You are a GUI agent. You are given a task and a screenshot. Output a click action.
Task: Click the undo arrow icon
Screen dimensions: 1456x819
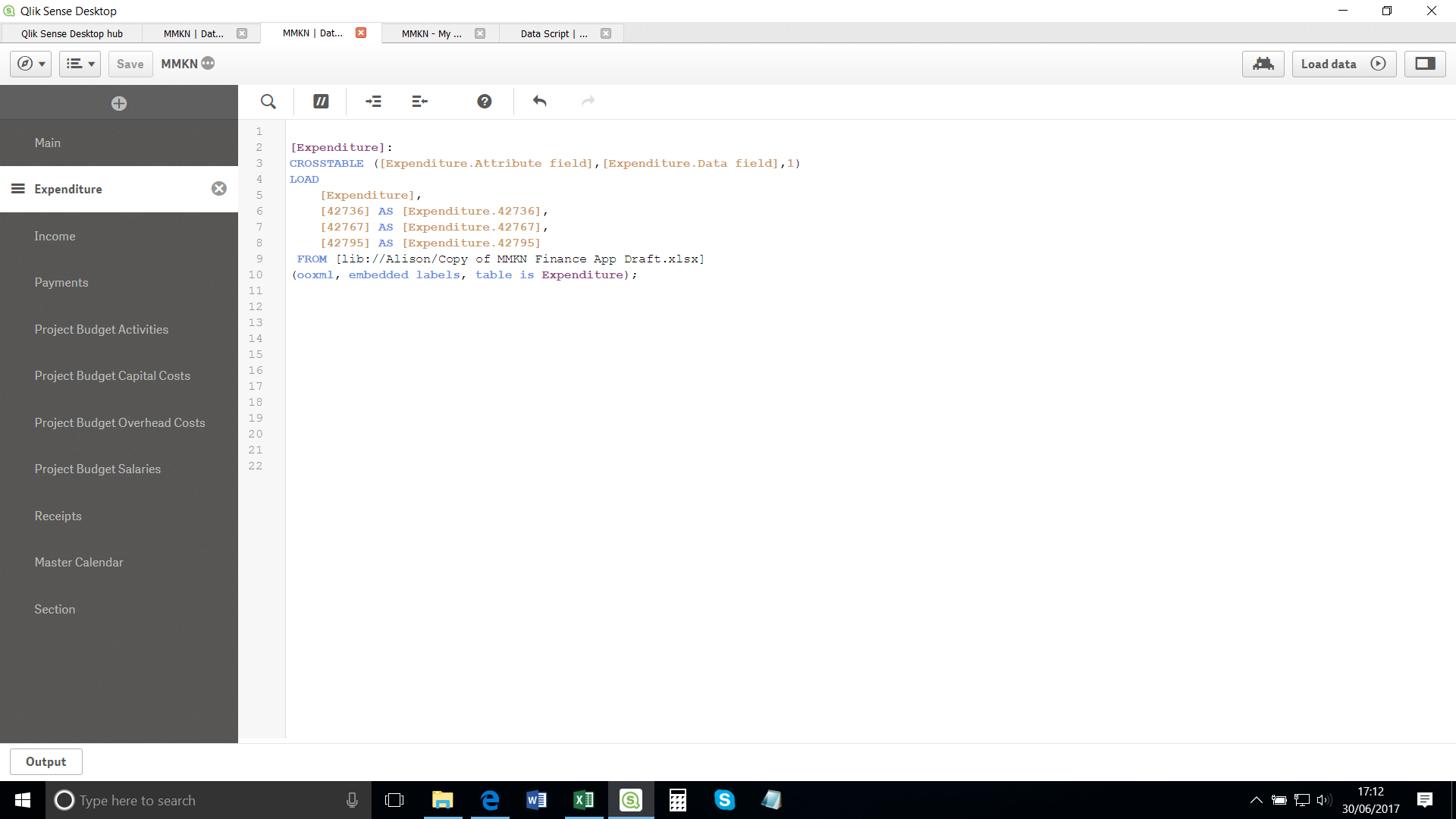[540, 101]
